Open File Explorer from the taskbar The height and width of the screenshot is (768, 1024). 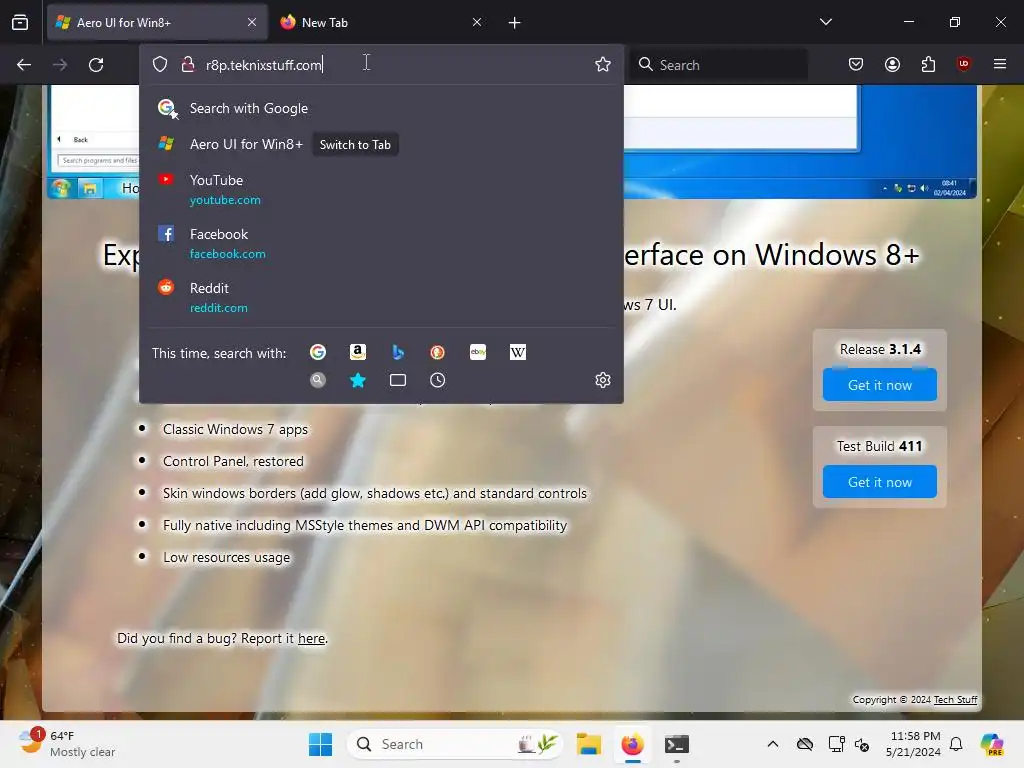click(x=588, y=744)
